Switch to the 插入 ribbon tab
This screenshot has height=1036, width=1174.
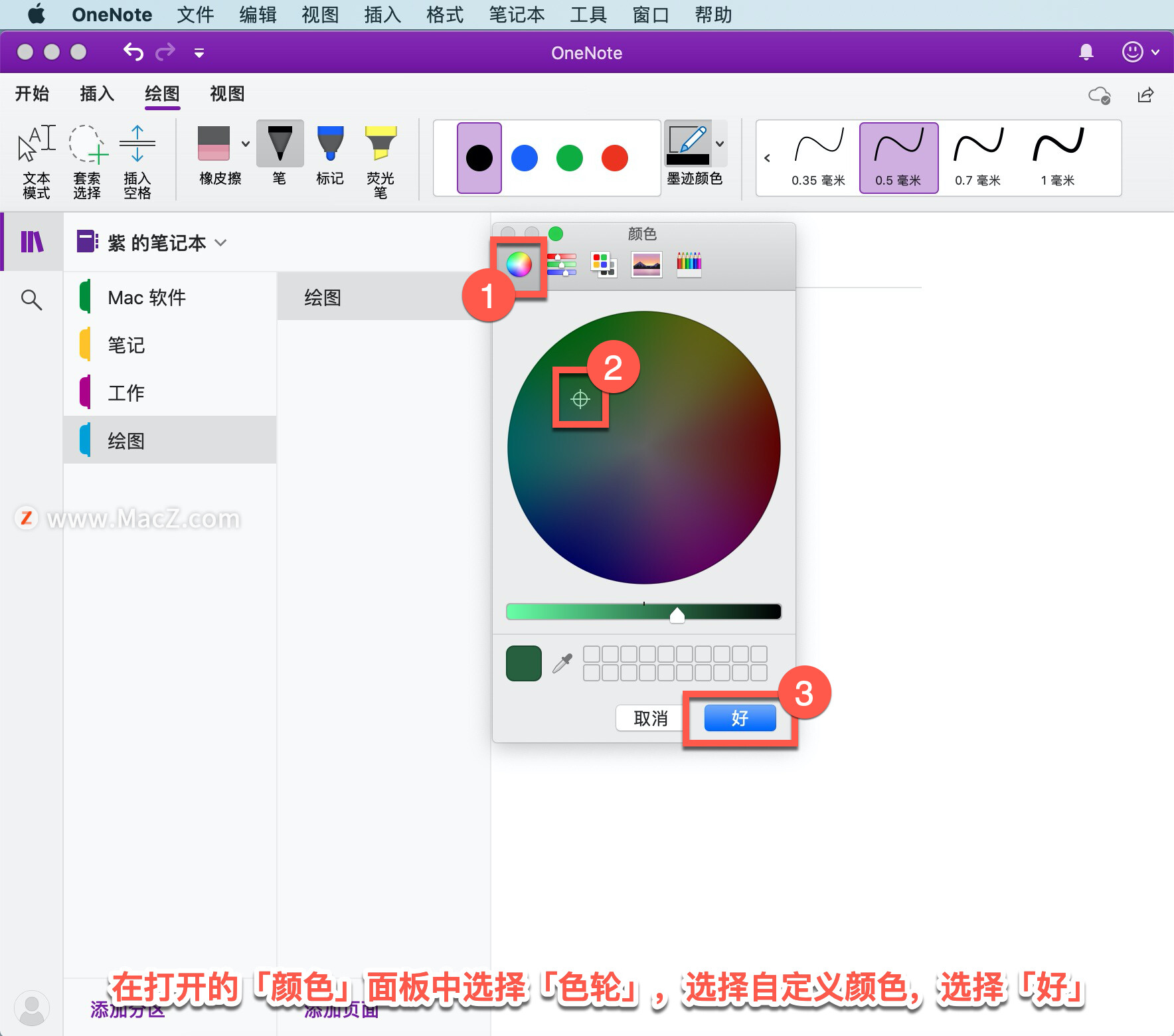tap(97, 94)
